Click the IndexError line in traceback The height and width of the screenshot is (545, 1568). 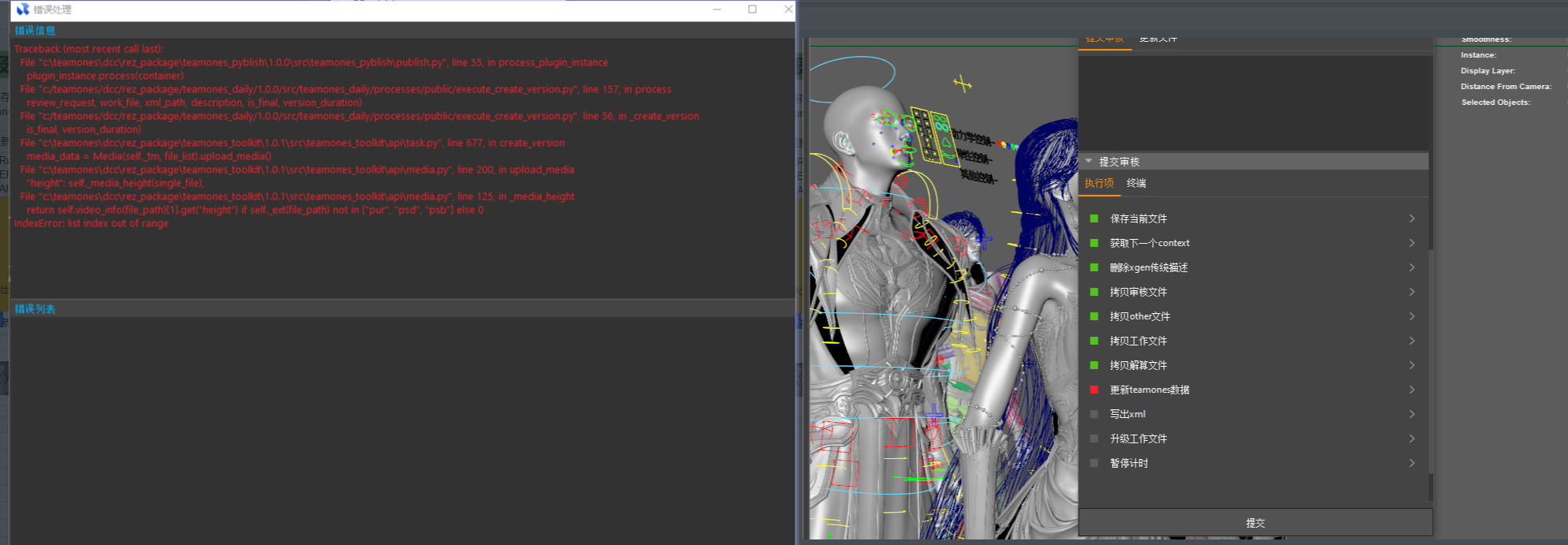(92, 224)
